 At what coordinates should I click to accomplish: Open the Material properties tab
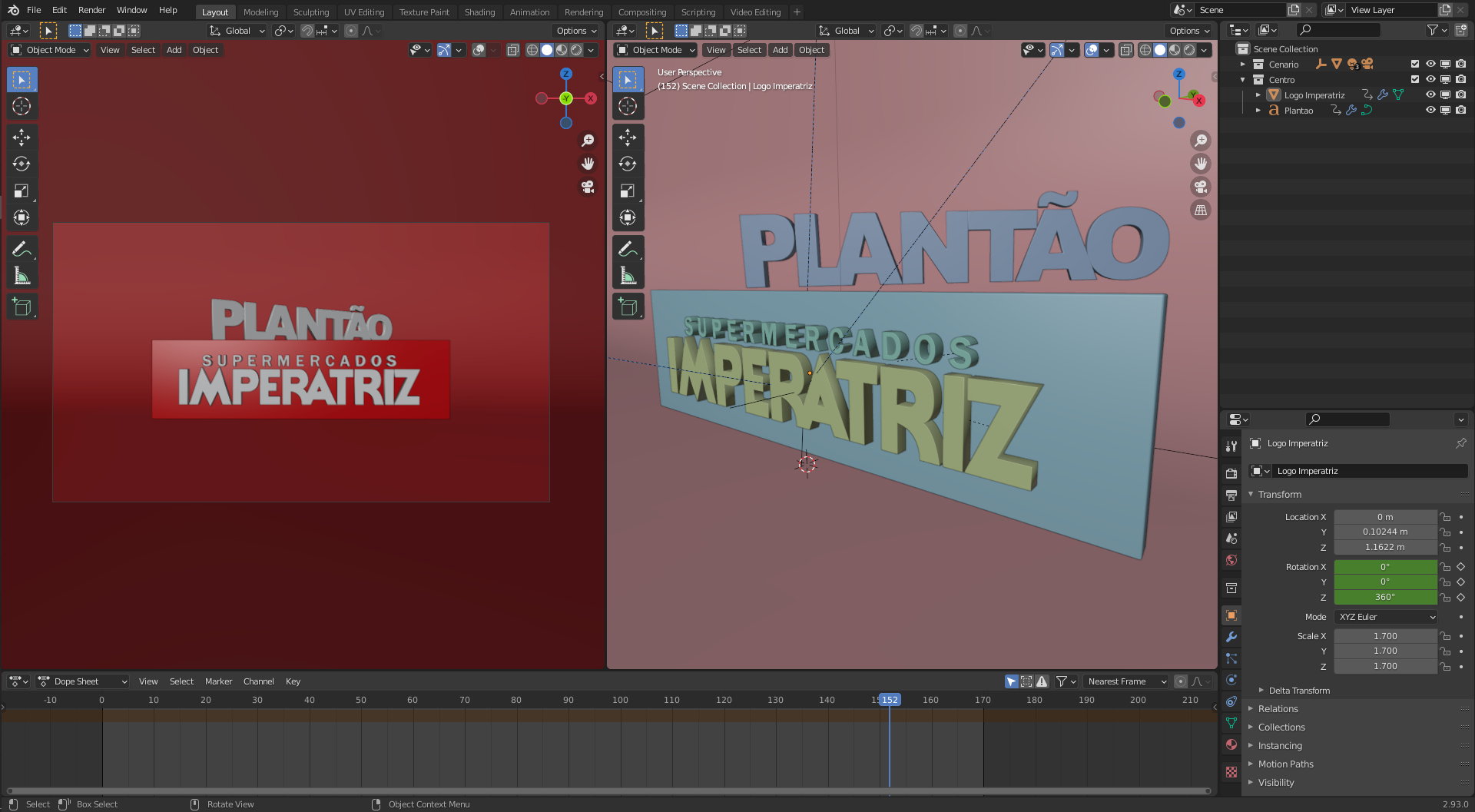pyautogui.click(x=1231, y=744)
